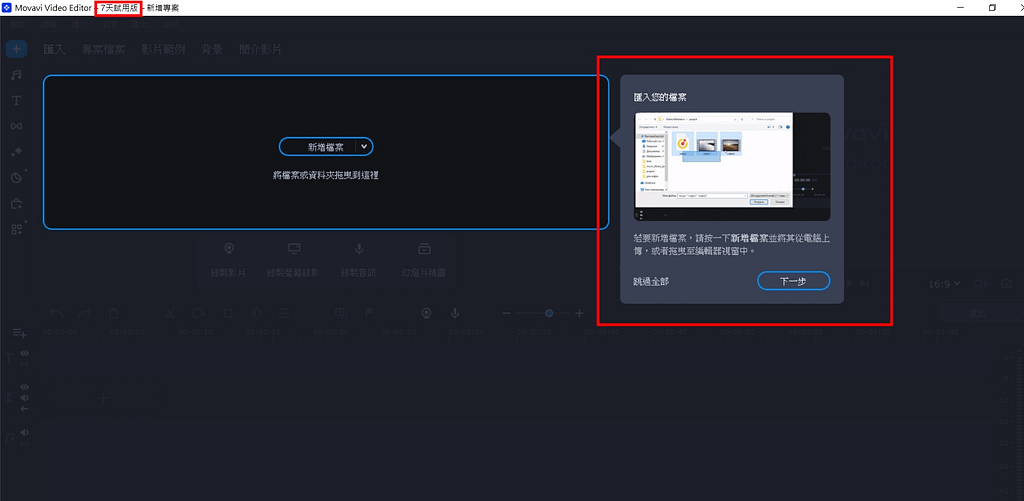Click the Undo arrow in timeline toolbar

pos(57,314)
